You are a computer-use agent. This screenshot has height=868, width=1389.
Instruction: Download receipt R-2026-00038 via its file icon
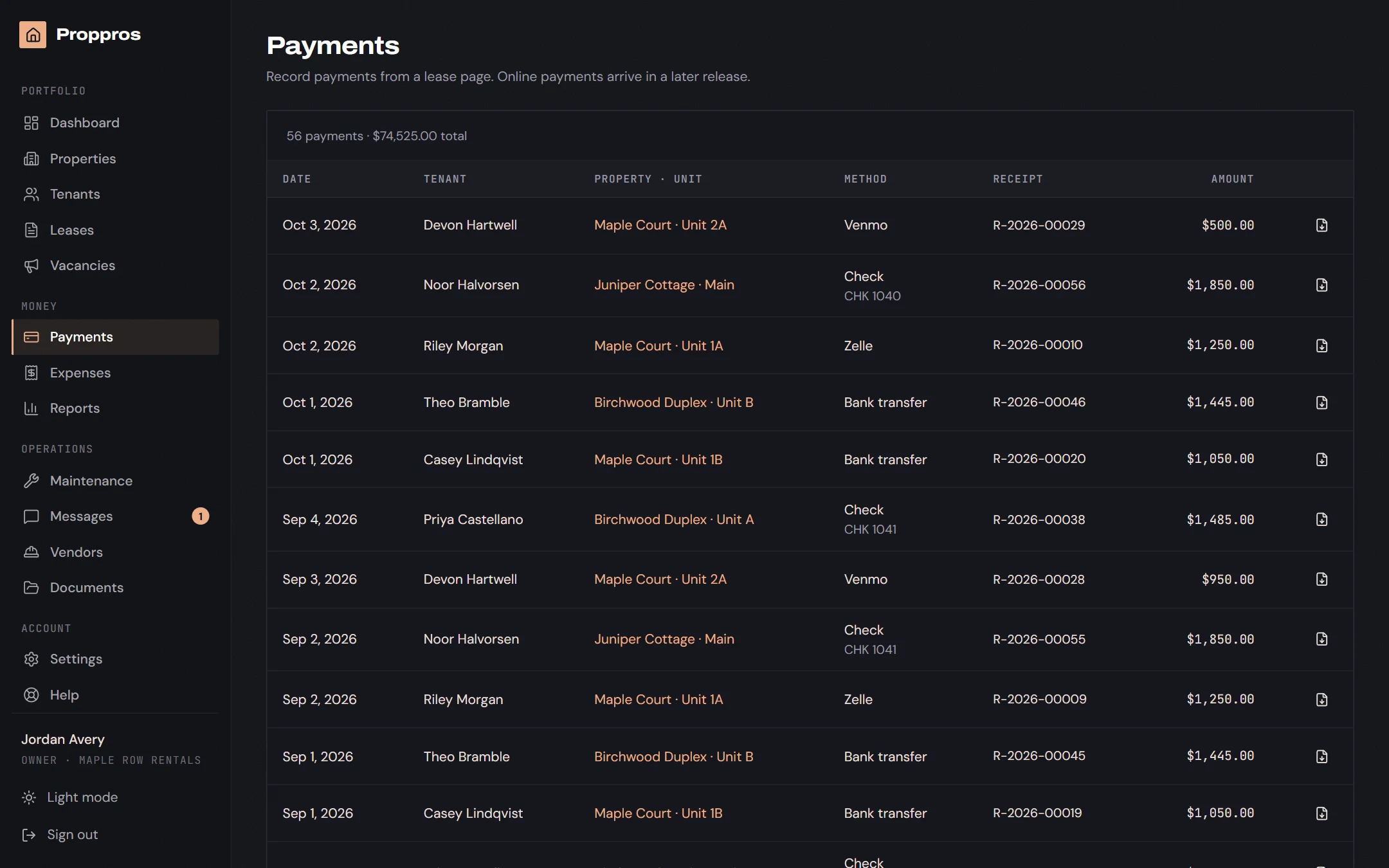click(1321, 520)
